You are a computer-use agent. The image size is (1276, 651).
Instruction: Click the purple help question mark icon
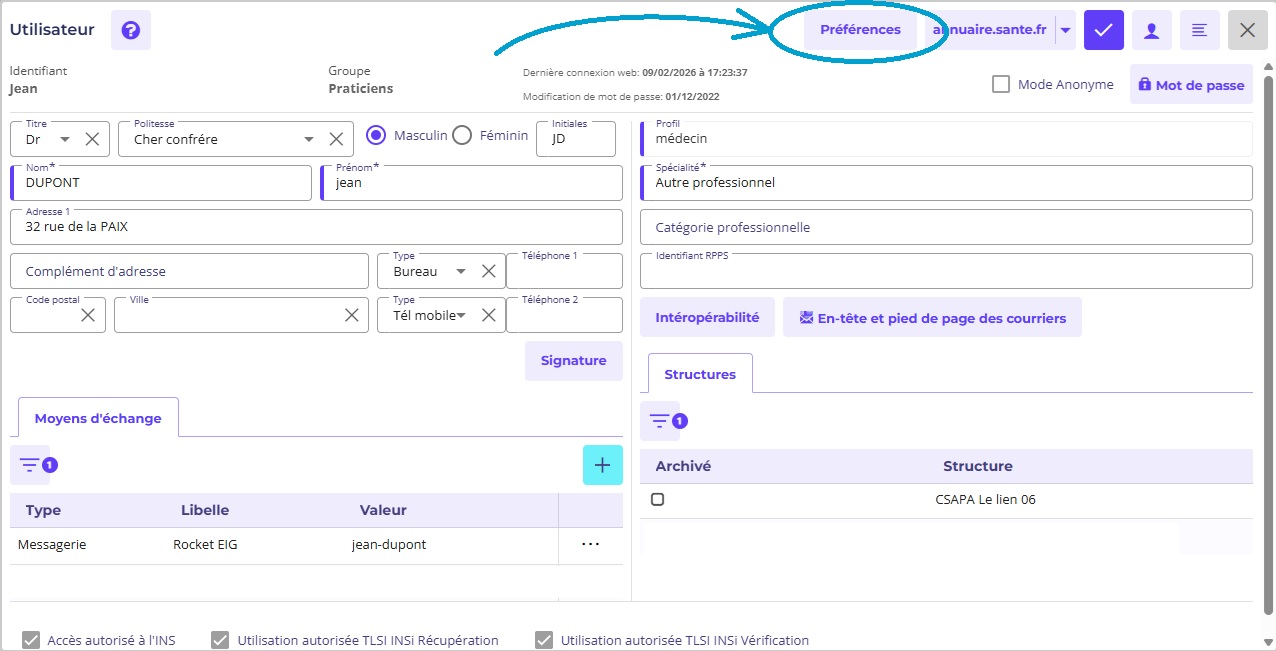130,30
